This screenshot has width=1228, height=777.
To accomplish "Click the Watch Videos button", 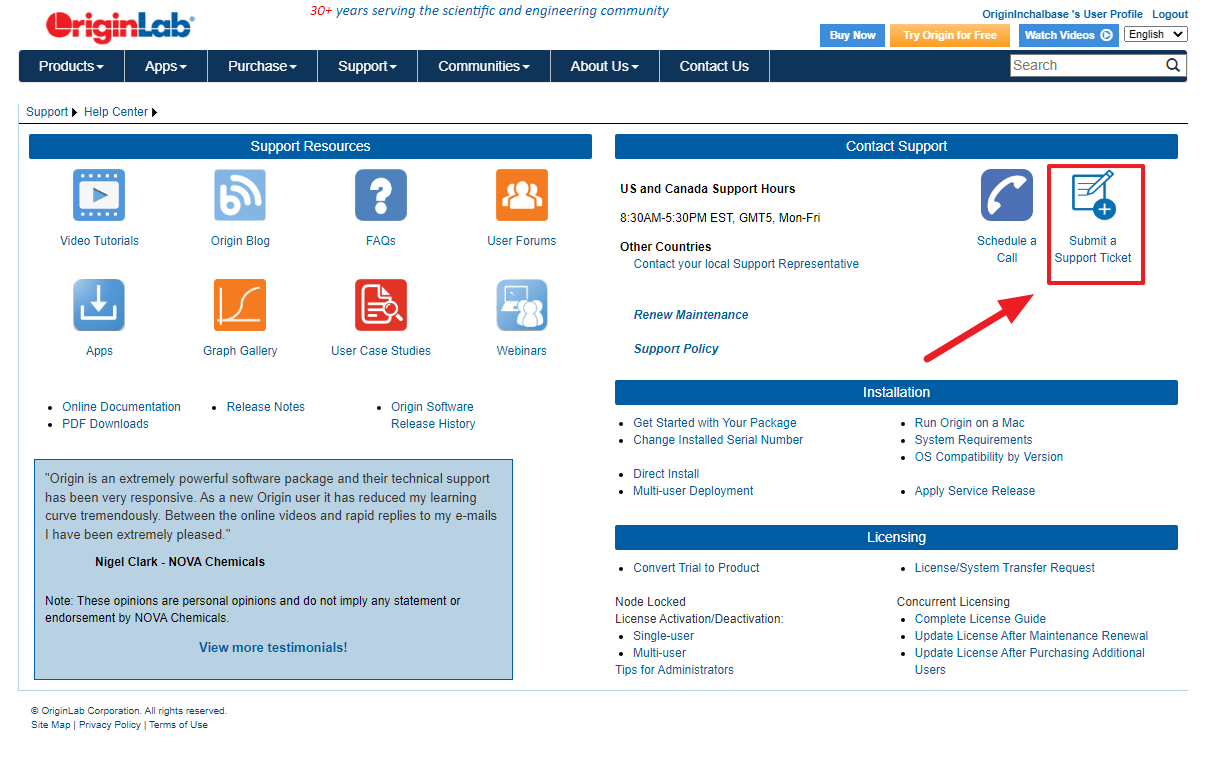I will pyautogui.click(x=1069, y=35).
